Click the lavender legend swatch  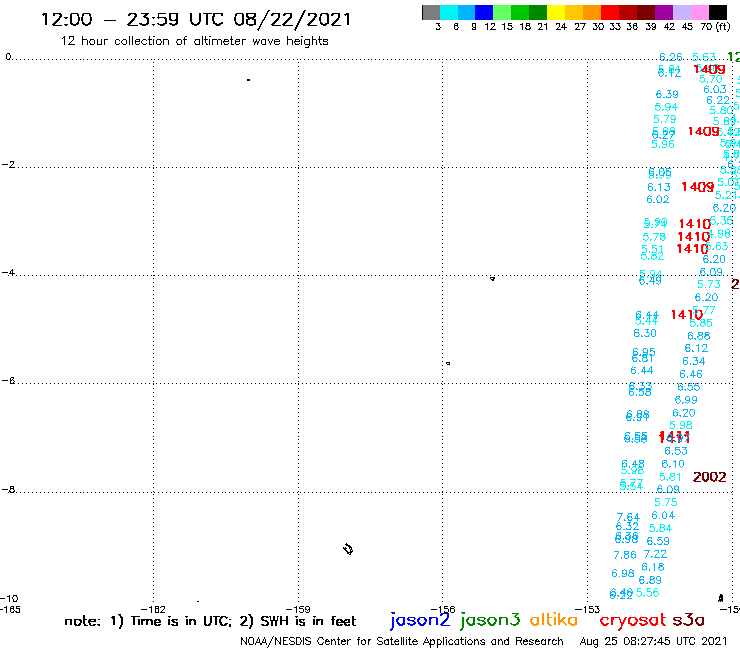tap(681, 12)
